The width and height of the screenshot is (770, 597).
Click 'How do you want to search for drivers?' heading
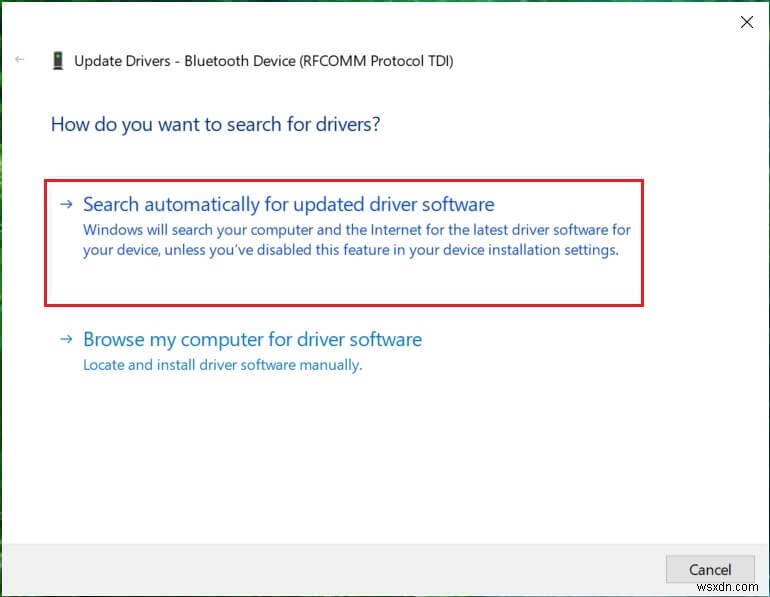click(216, 125)
